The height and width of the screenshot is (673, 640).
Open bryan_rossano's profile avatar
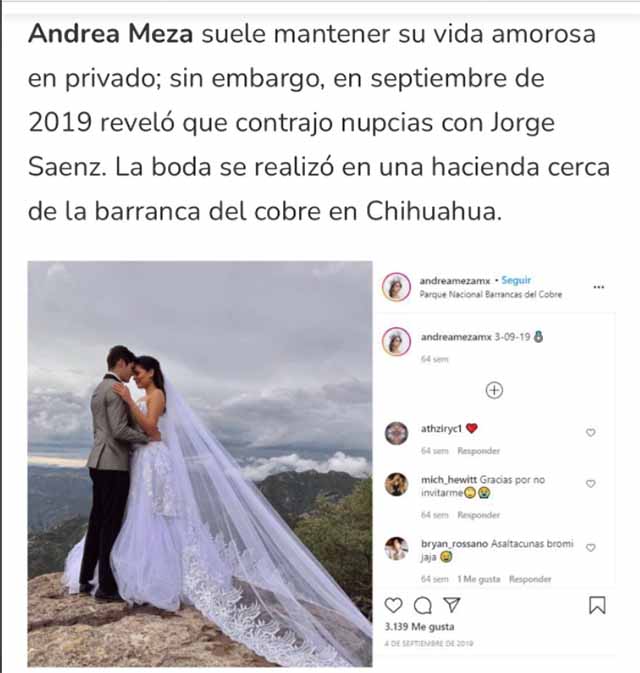396,548
